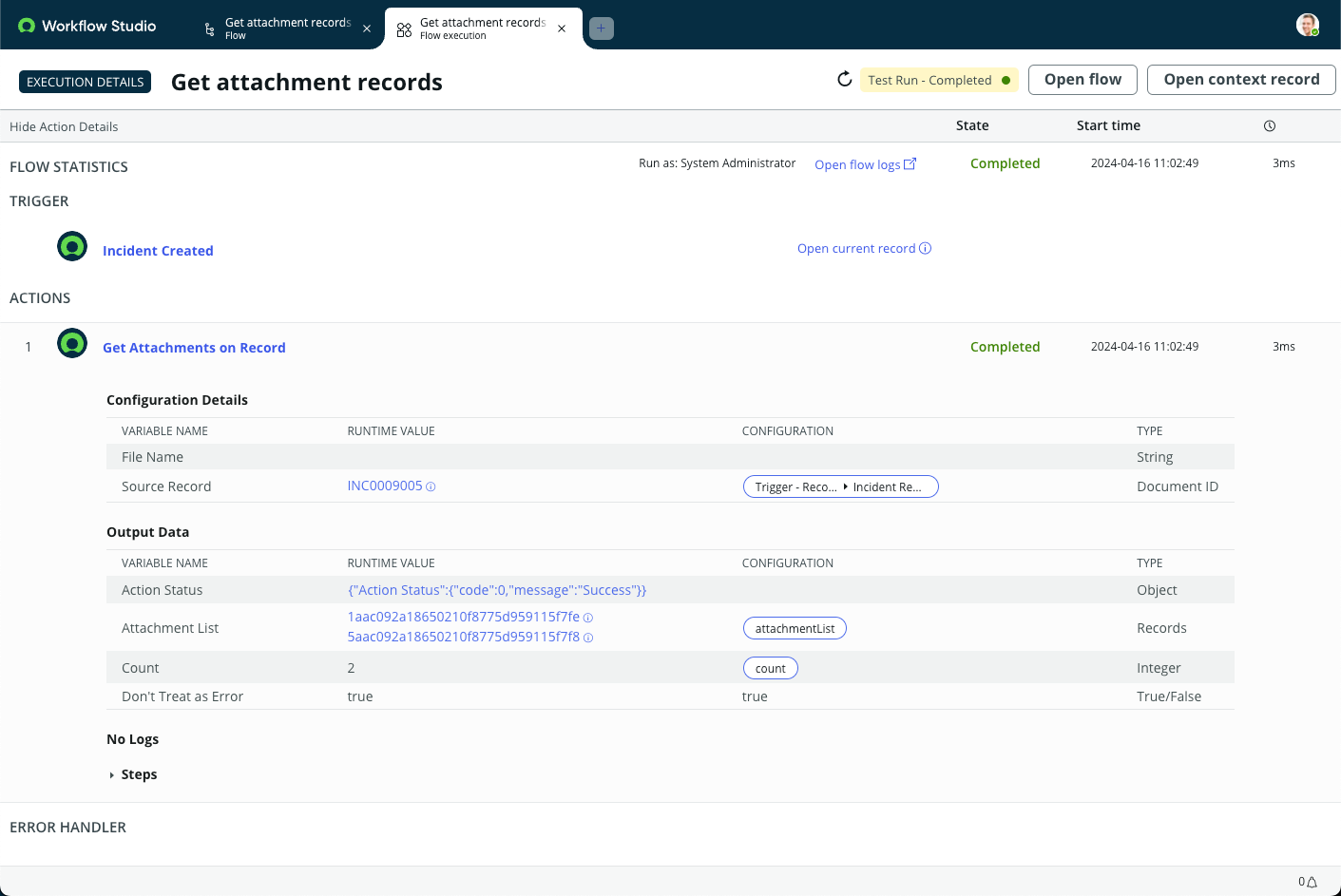Click the Completed state in Flow Statistics row
This screenshot has height=896, width=1341.
(x=1005, y=163)
